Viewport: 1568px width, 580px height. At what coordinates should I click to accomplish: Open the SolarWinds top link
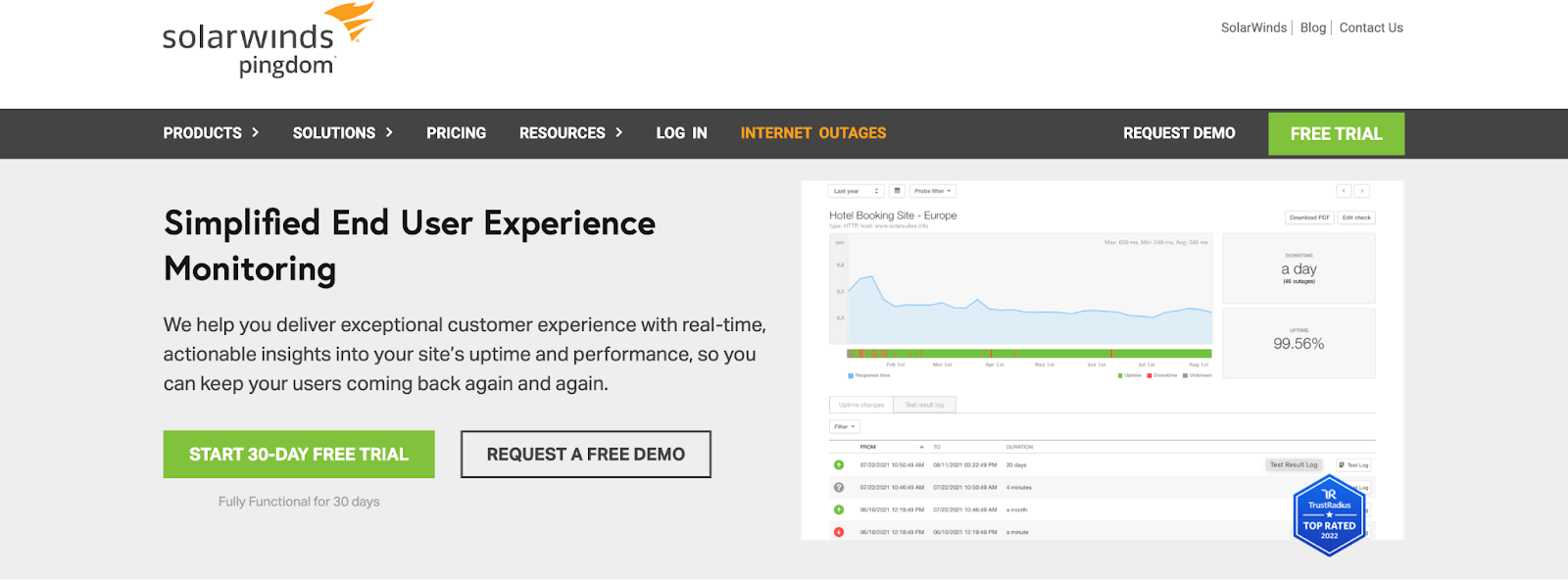[1253, 27]
